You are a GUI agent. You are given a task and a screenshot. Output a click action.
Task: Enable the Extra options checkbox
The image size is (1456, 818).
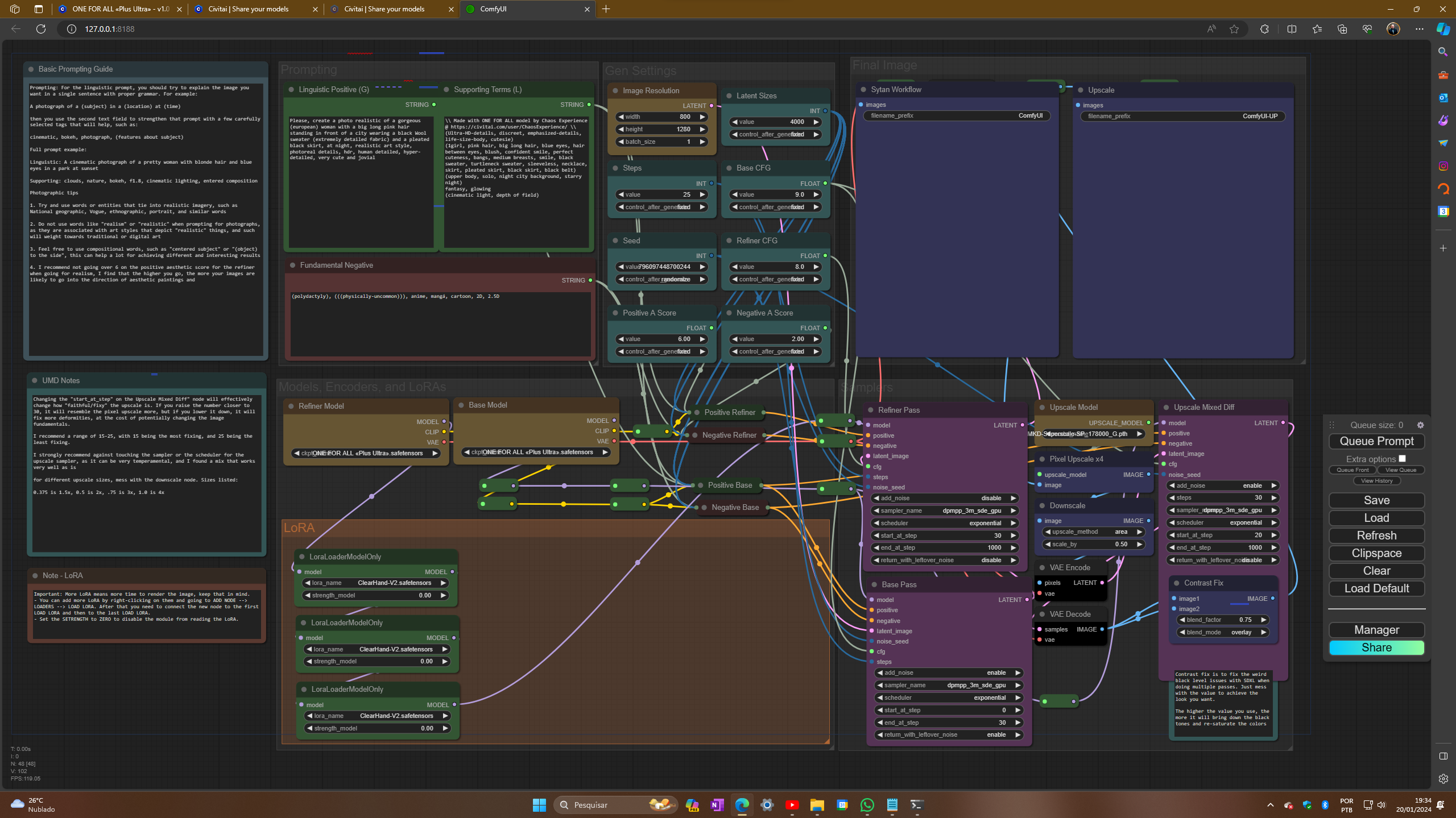click(x=1402, y=459)
